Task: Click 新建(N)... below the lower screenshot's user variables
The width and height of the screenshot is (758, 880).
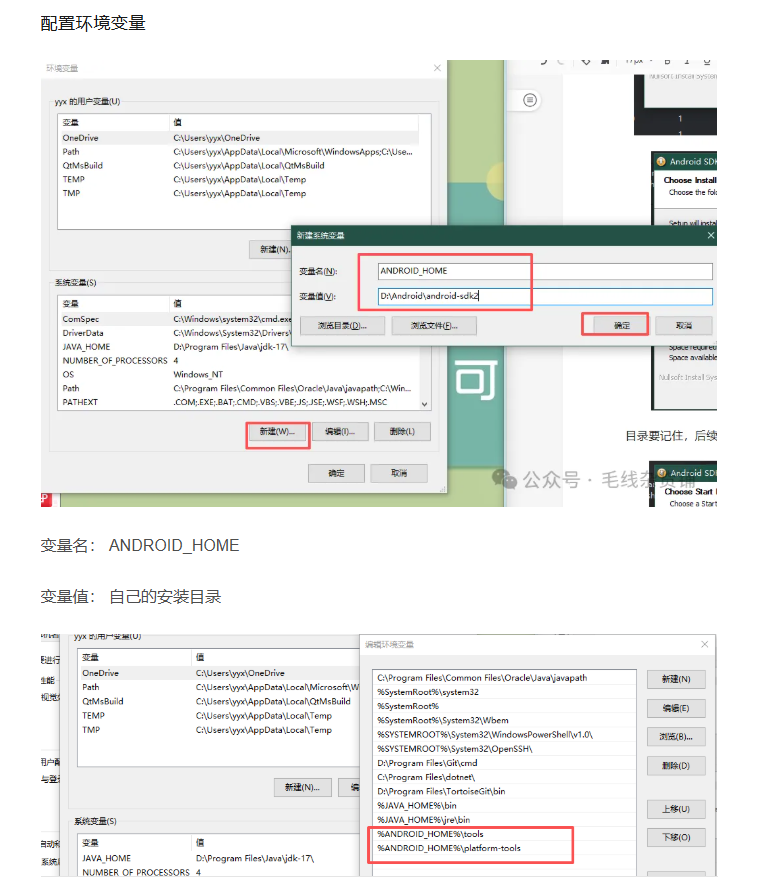Action: [303, 787]
